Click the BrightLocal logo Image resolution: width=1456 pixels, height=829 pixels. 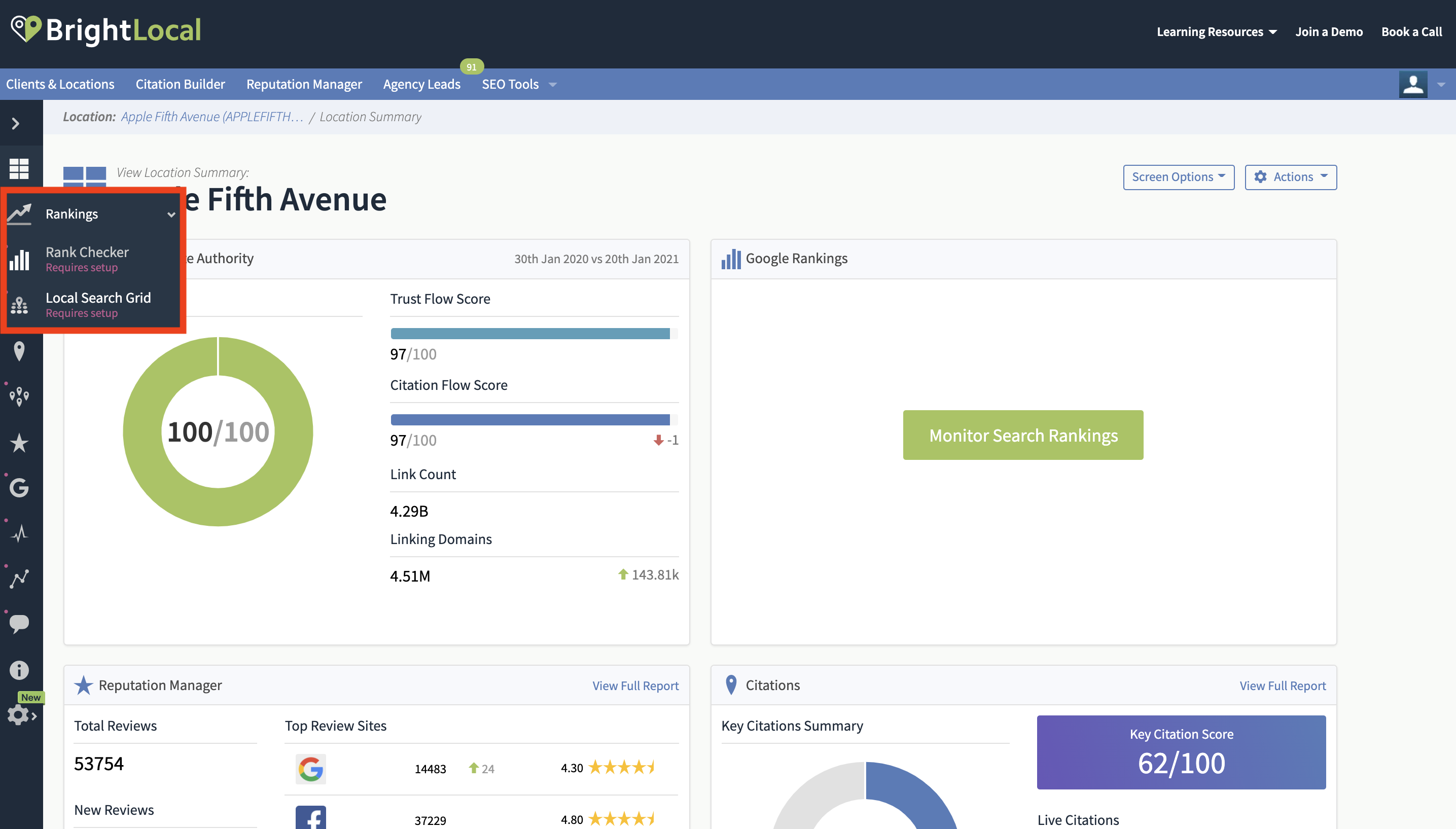tap(106, 29)
